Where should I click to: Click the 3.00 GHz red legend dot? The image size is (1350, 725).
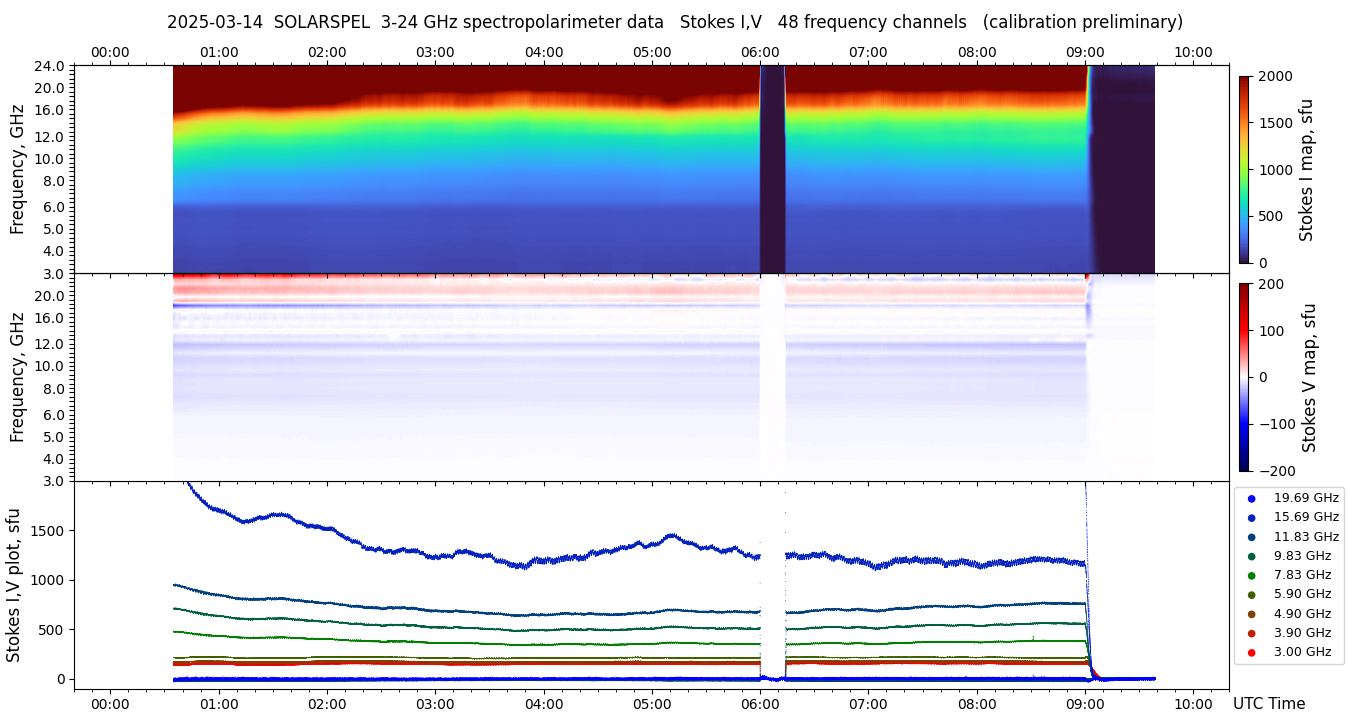click(1251, 652)
